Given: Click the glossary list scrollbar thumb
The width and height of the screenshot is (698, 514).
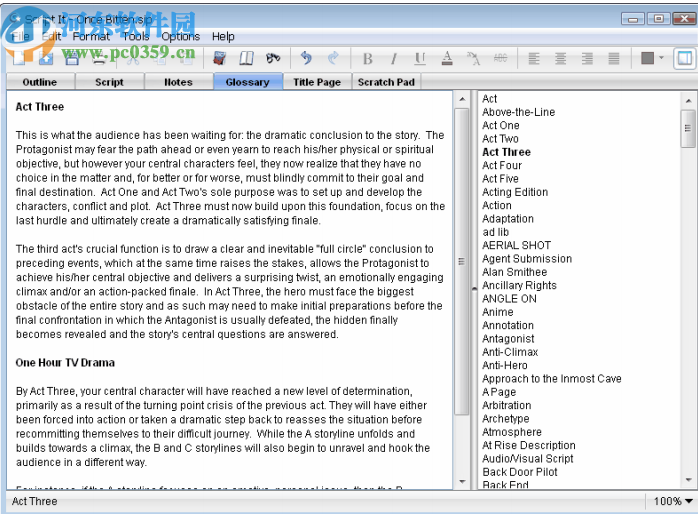Looking at the screenshot, I should (x=688, y=129).
